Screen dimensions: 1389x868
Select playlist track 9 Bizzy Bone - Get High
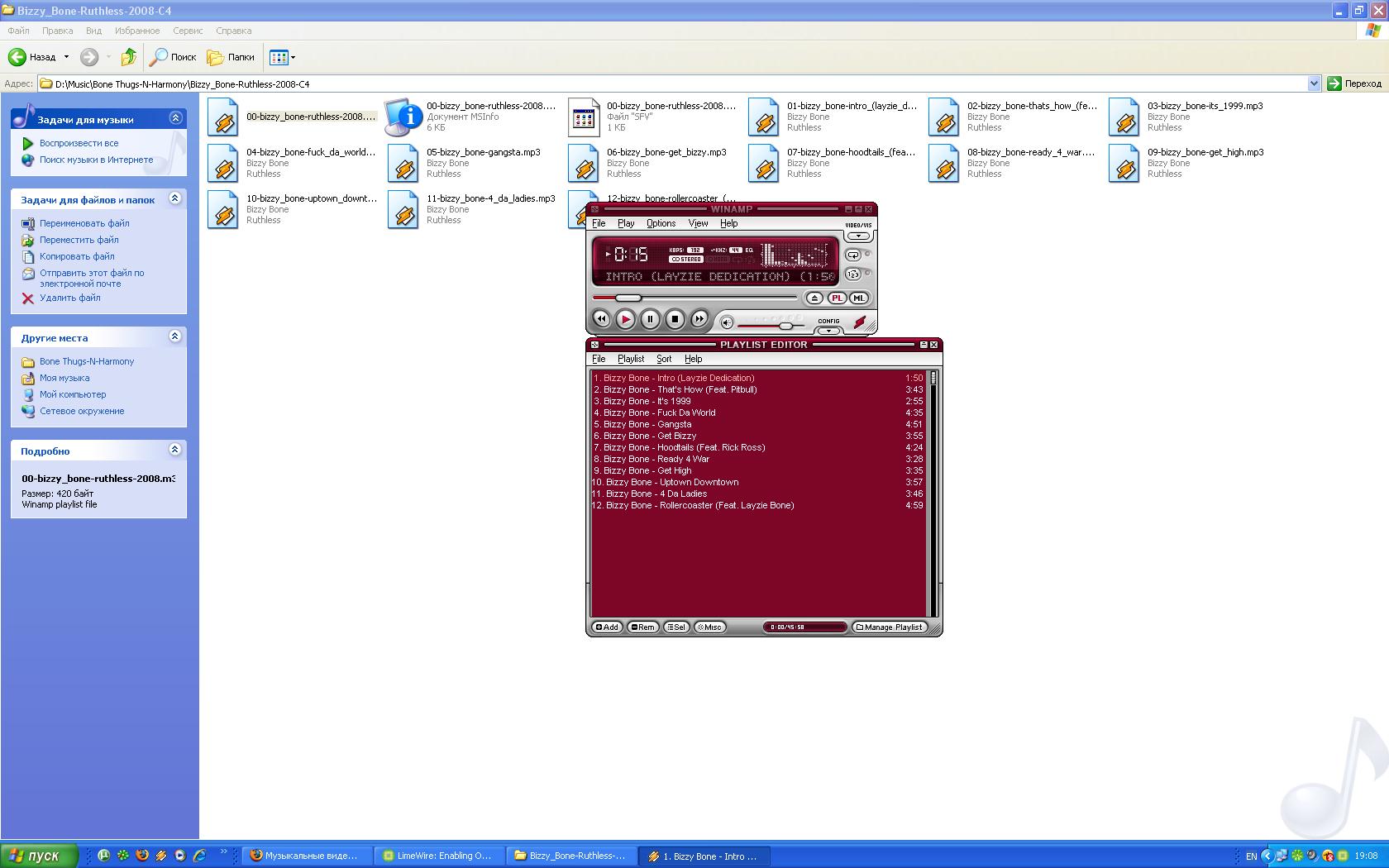tap(758, 470)
